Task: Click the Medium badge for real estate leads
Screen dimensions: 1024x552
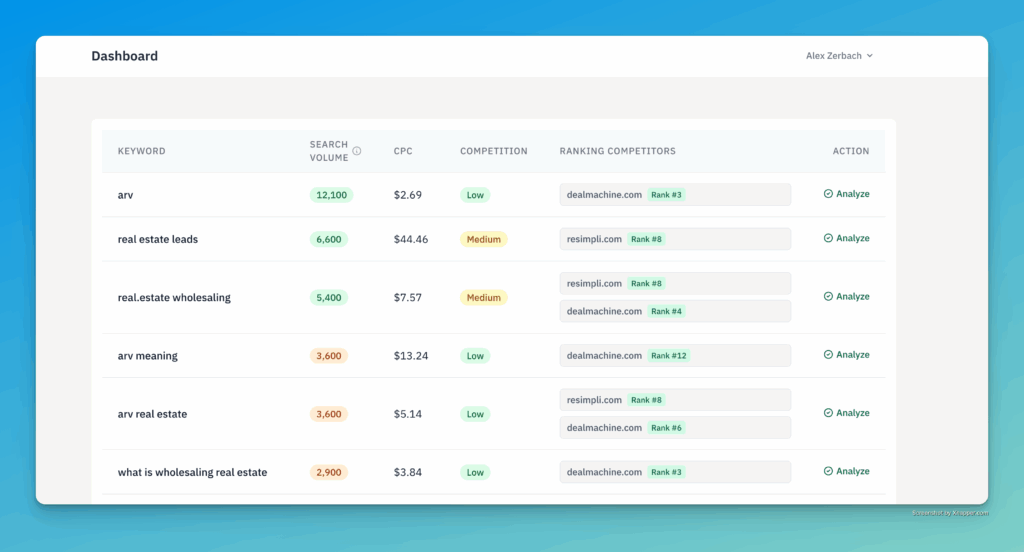Action: (x=483, y=240)
